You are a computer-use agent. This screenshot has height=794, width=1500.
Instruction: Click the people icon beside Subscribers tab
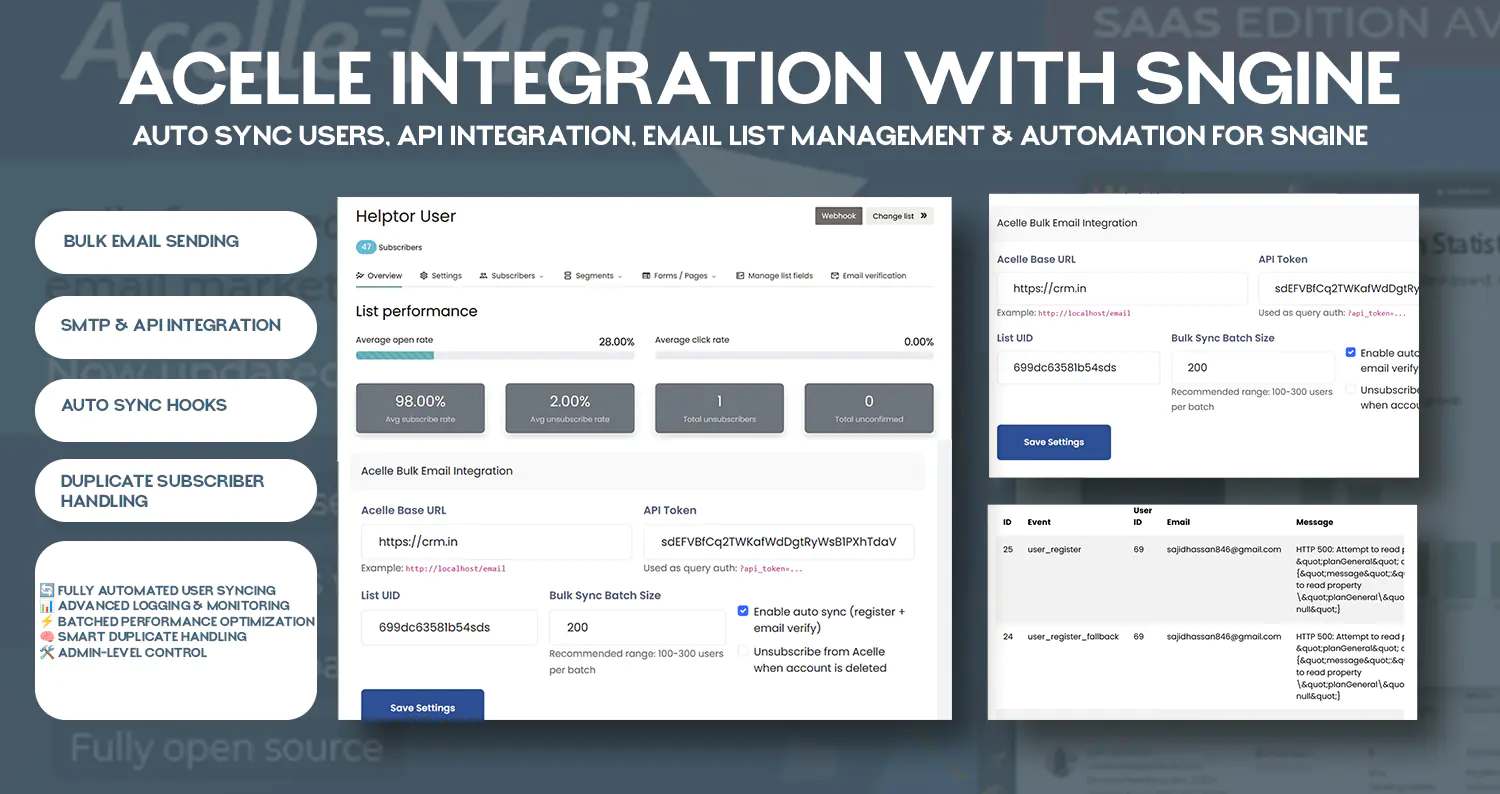coord(483,276)
